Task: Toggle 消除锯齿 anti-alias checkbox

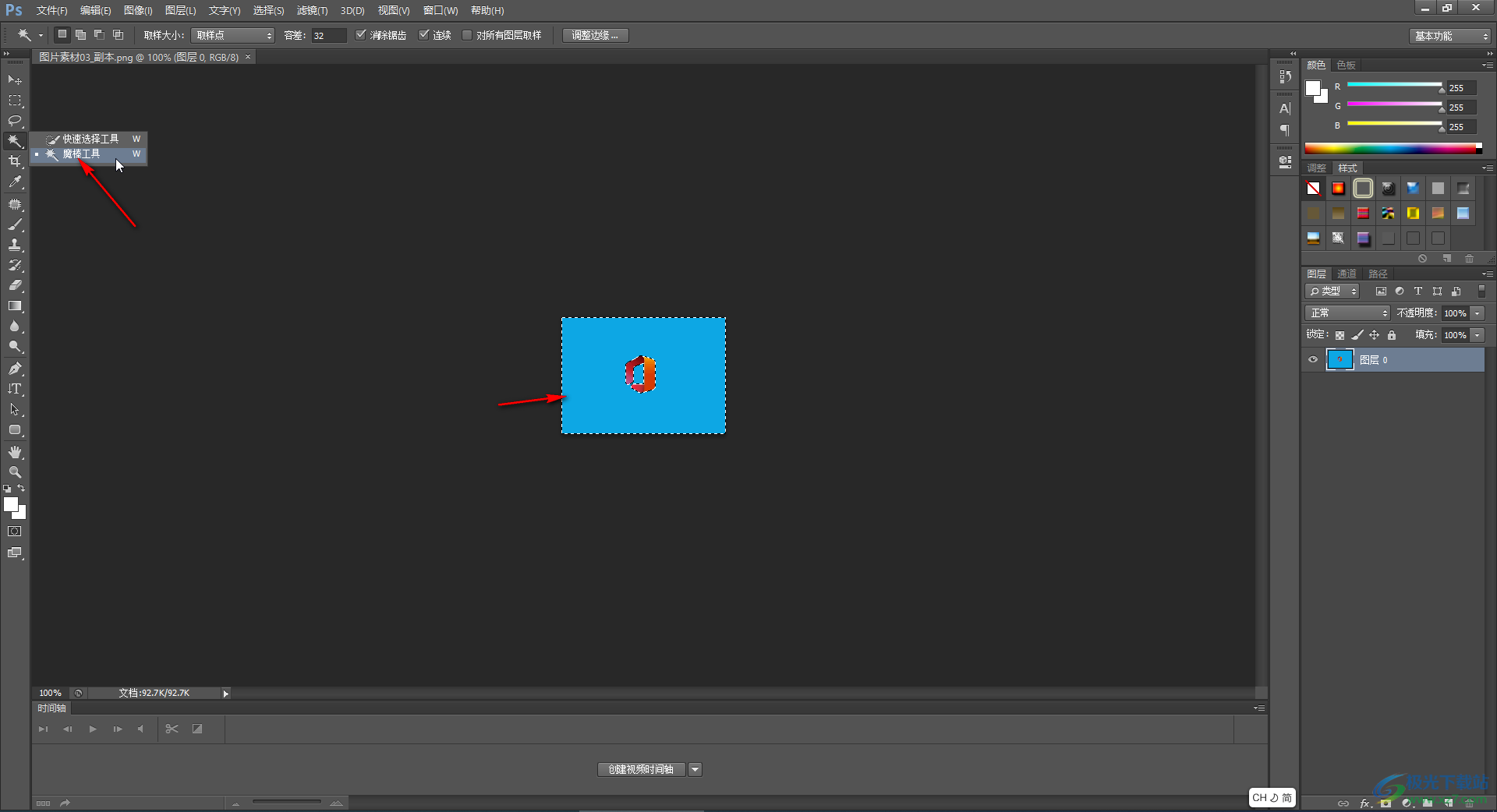Action: [x=360, y=35]
